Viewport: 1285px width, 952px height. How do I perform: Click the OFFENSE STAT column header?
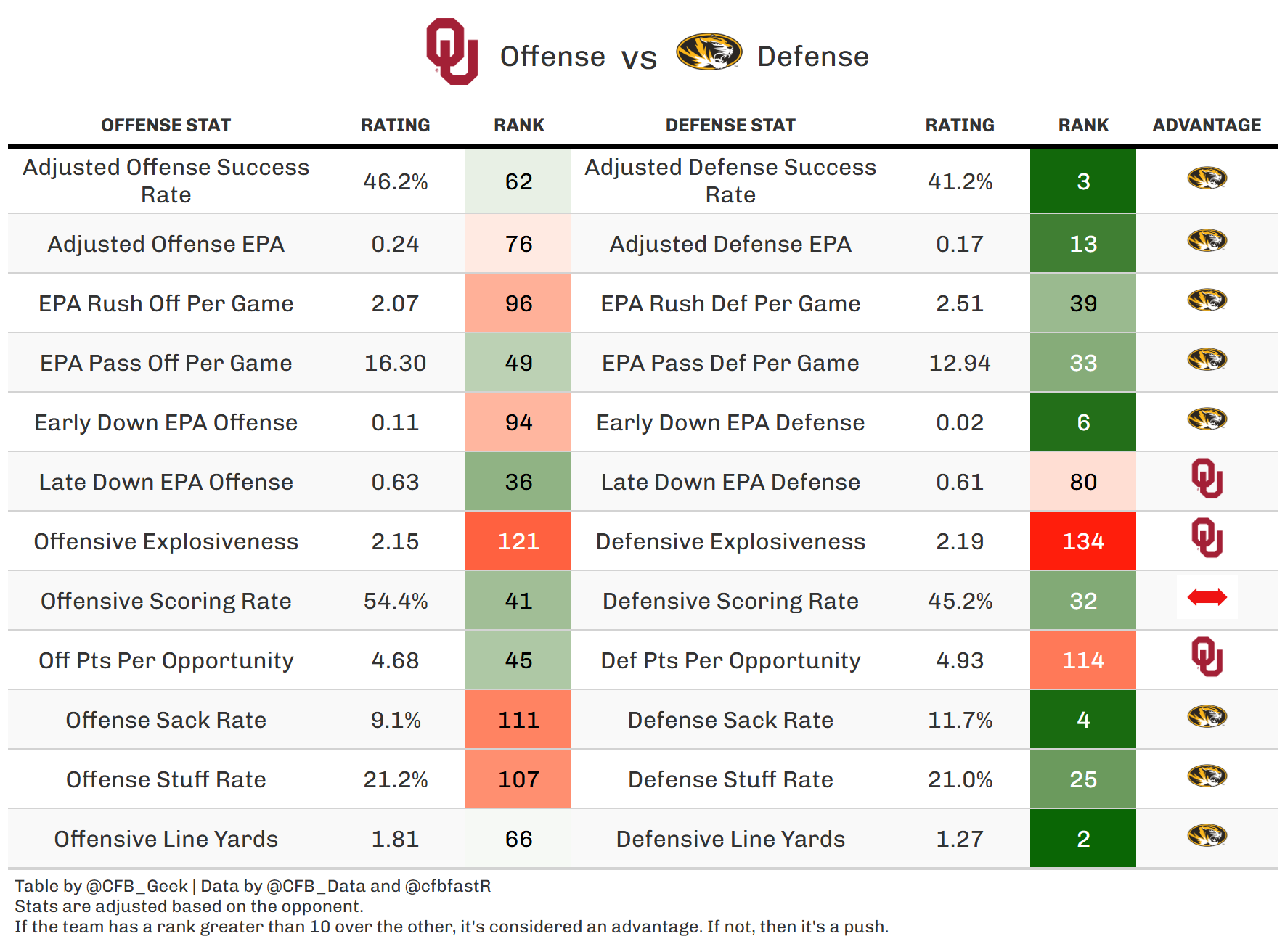click(166, 126)
